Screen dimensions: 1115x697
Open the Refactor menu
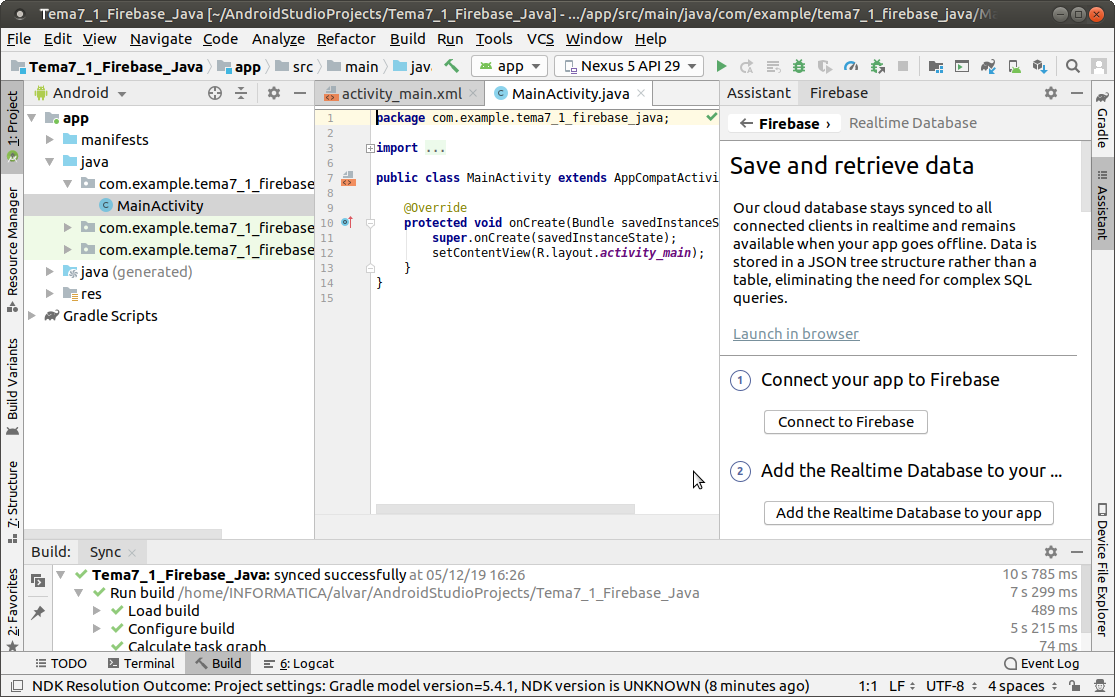tap(346, 39)
